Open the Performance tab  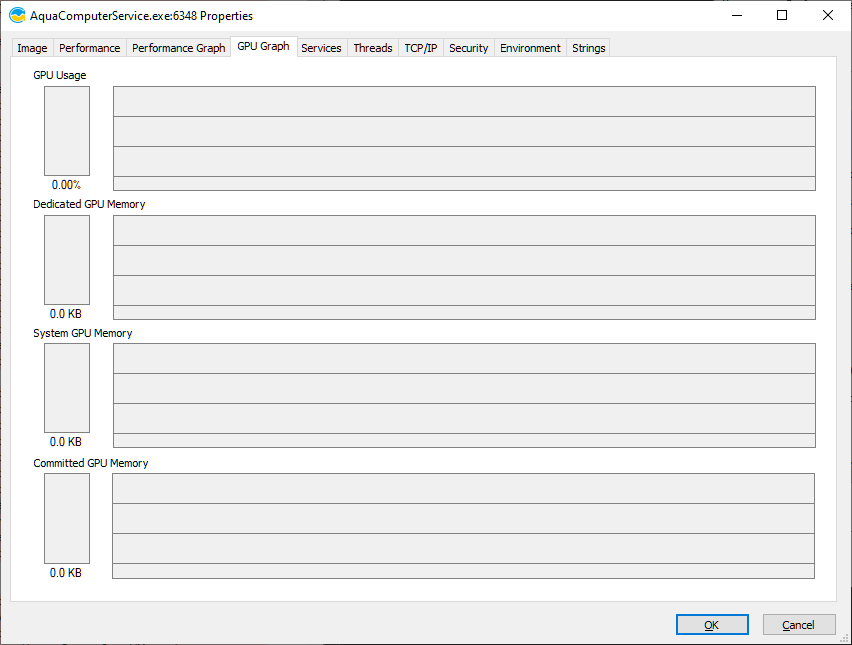[89, 48]
